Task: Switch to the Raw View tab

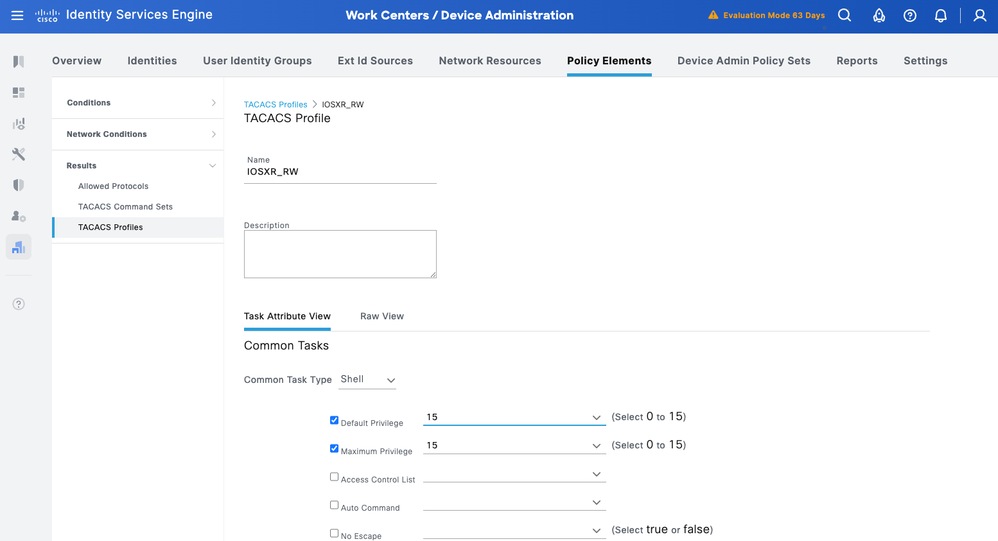Action: [382, 316]
